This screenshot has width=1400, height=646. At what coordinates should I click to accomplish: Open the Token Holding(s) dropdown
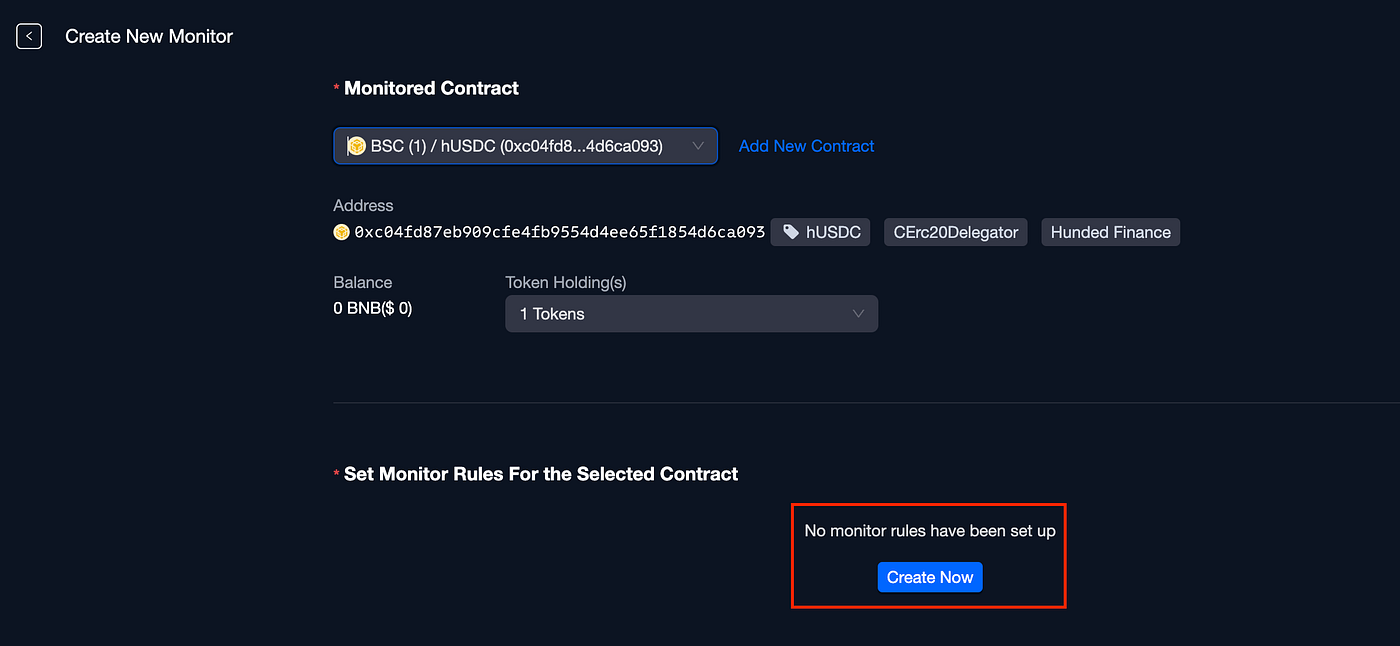[x=691, y=314]
